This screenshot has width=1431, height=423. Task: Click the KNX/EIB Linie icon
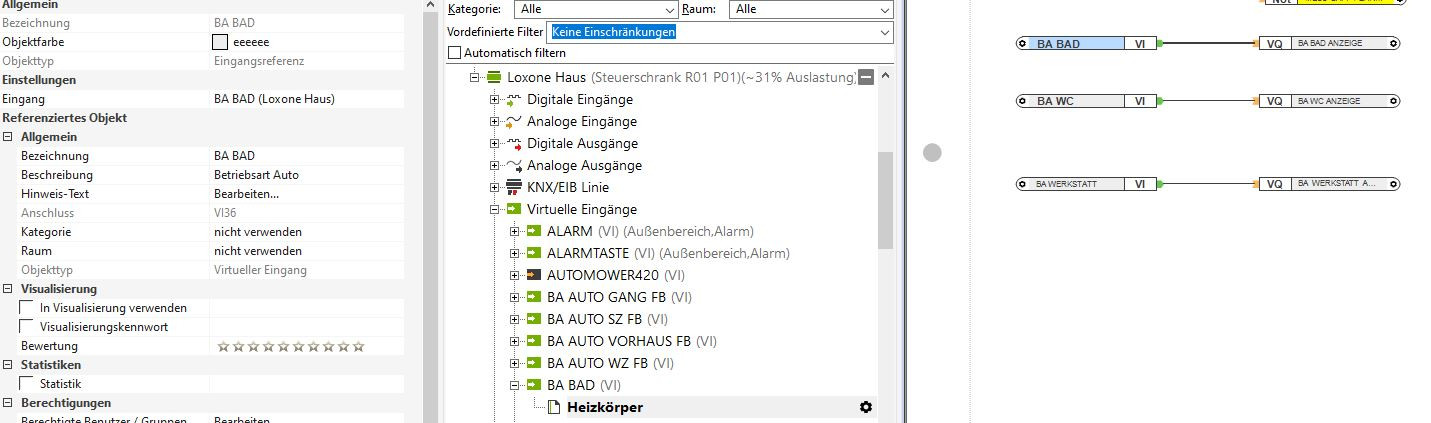[514, 188]
